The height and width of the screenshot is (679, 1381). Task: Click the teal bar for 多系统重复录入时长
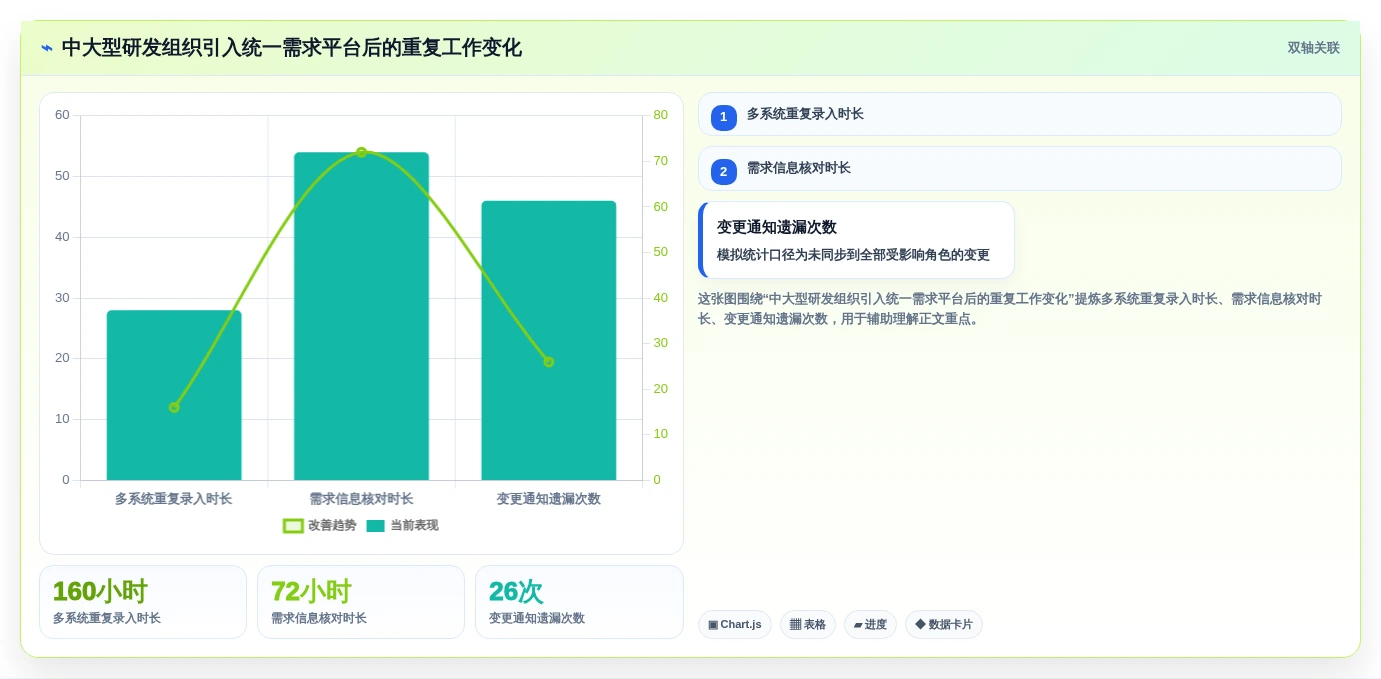tap(174, 395)
